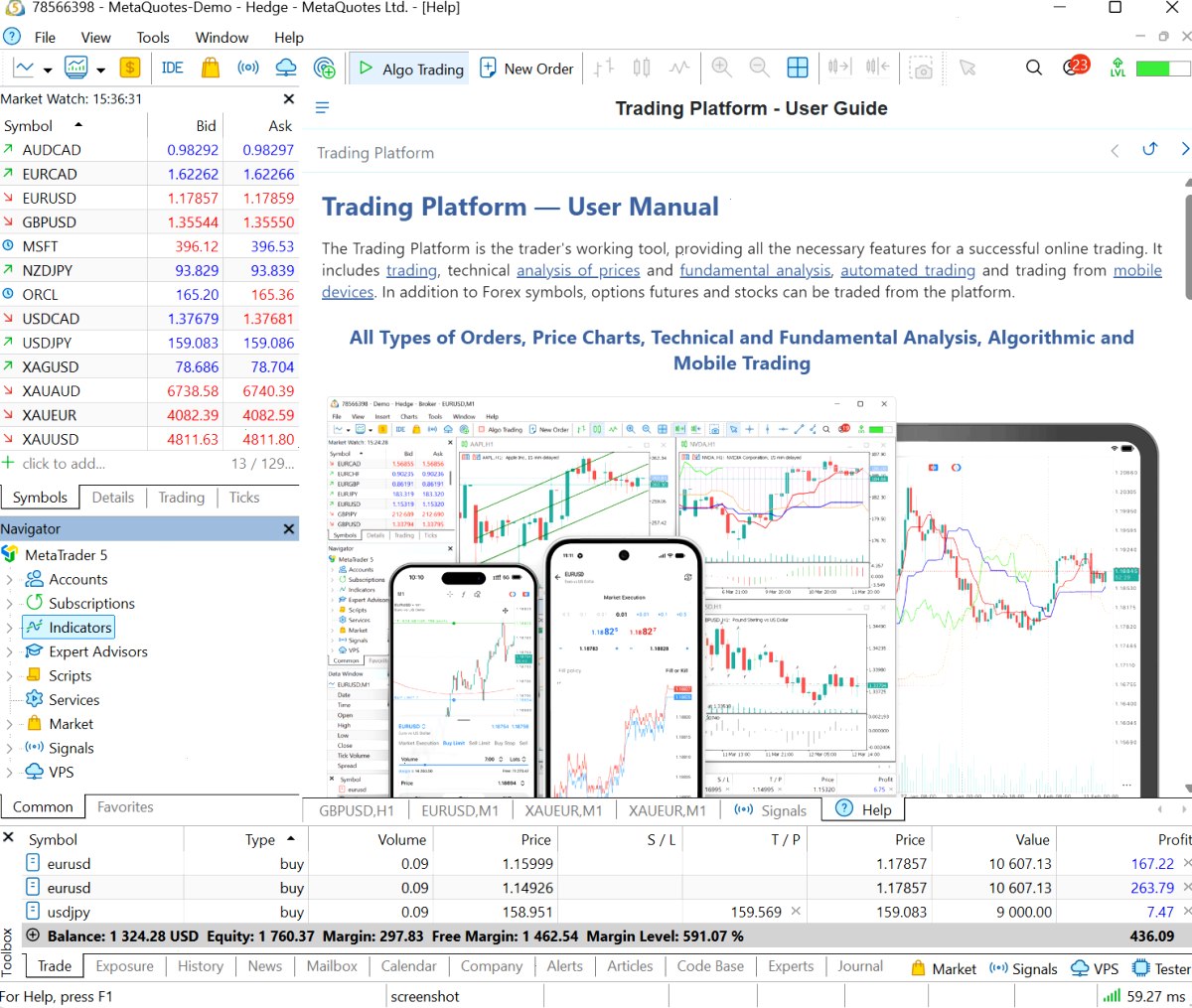Screen dimensions: 1192x1008
Task: Select the bar chart type icon
Action: 604,68
